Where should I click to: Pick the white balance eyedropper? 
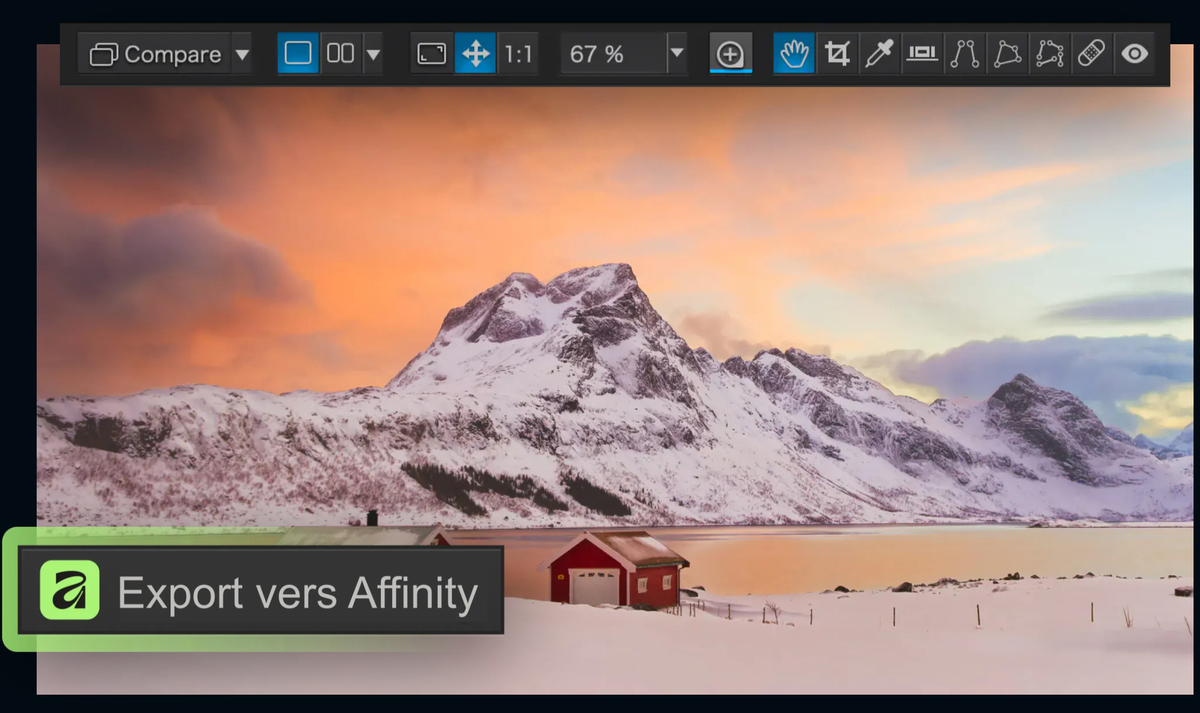tap(879, 54)
